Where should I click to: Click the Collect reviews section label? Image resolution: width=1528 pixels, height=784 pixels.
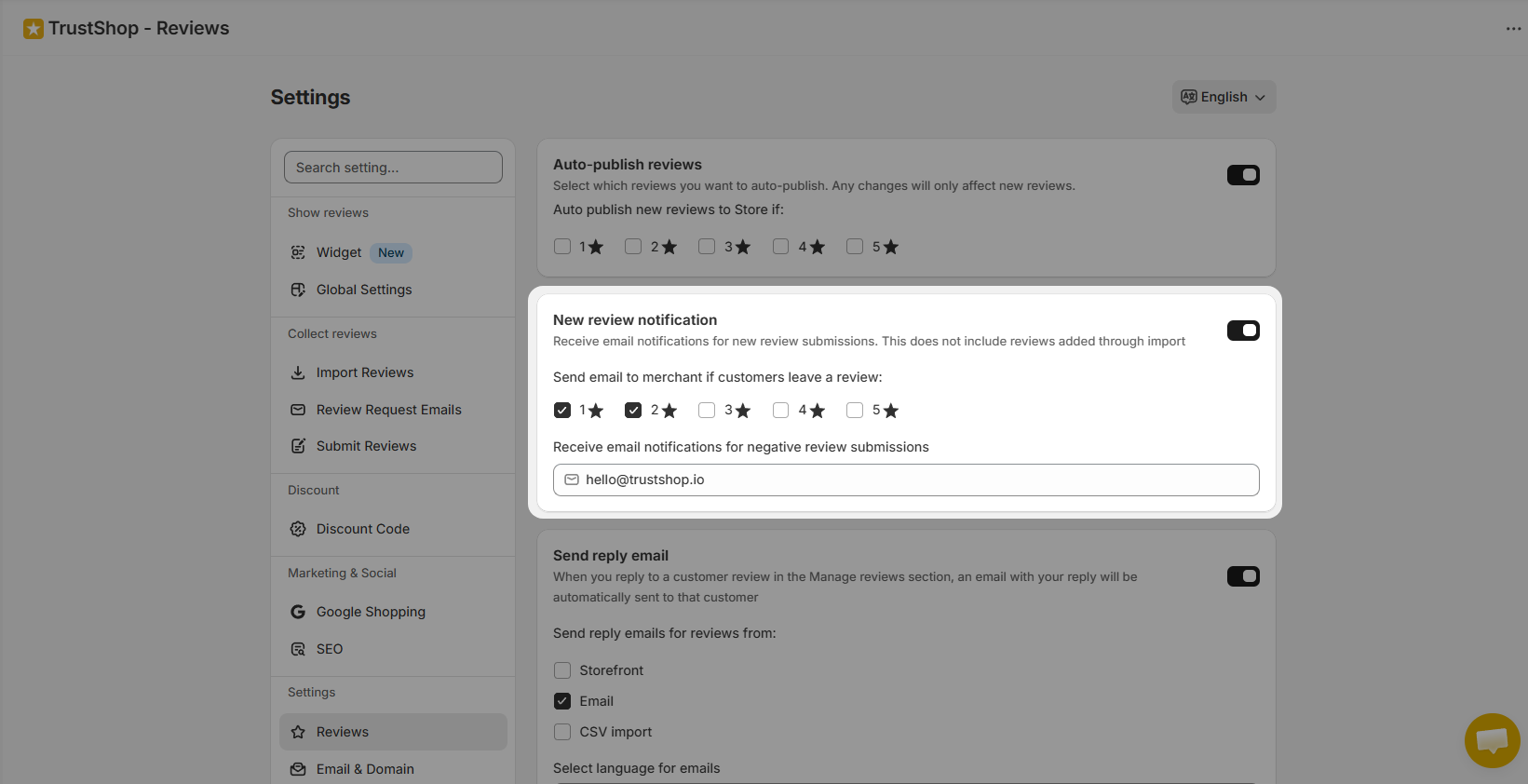pyautogui.click(x=332, y=334)
